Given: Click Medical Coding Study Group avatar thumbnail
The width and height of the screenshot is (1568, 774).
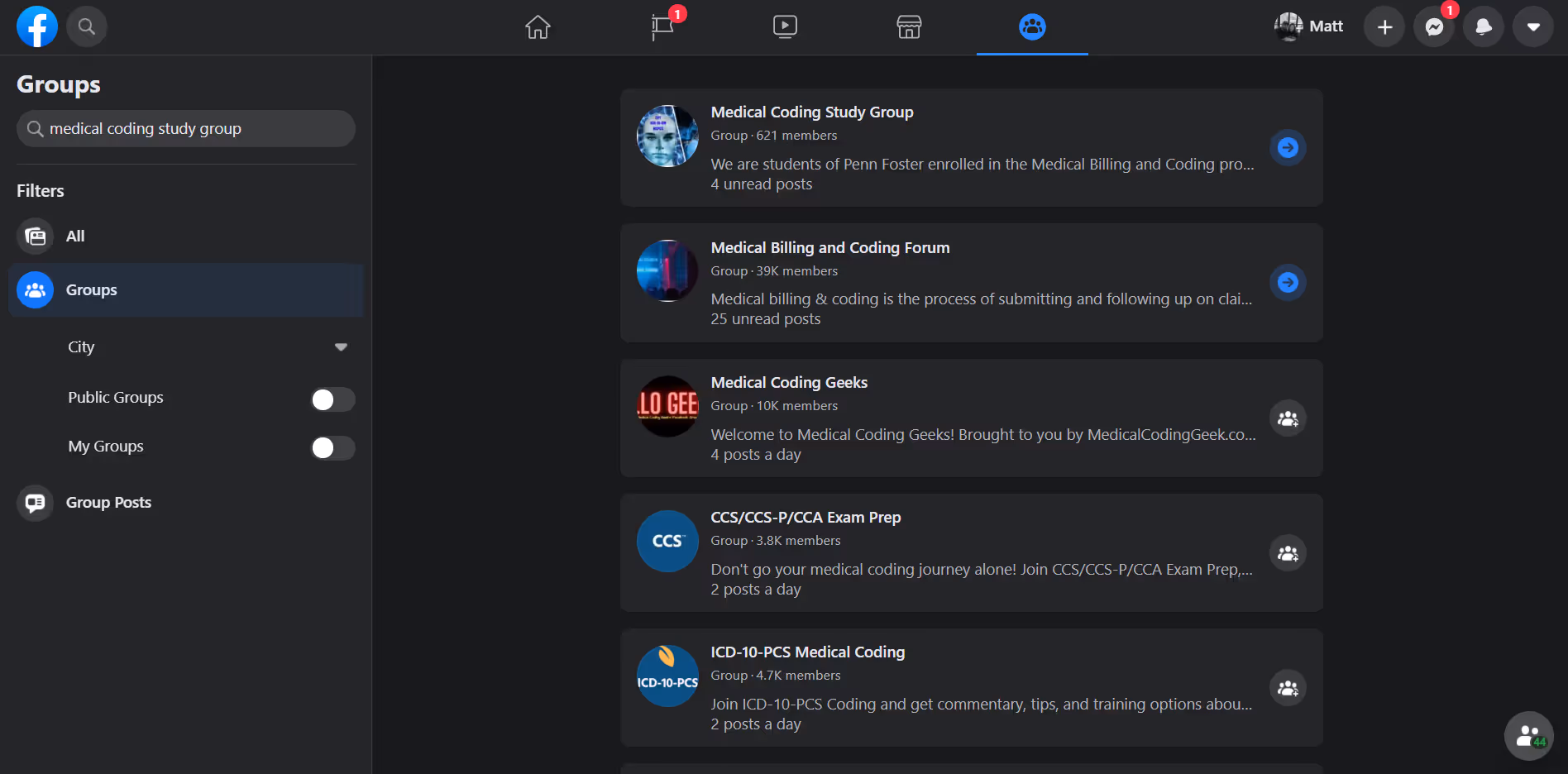Looking at the screenshot, I should coord(667,136).
